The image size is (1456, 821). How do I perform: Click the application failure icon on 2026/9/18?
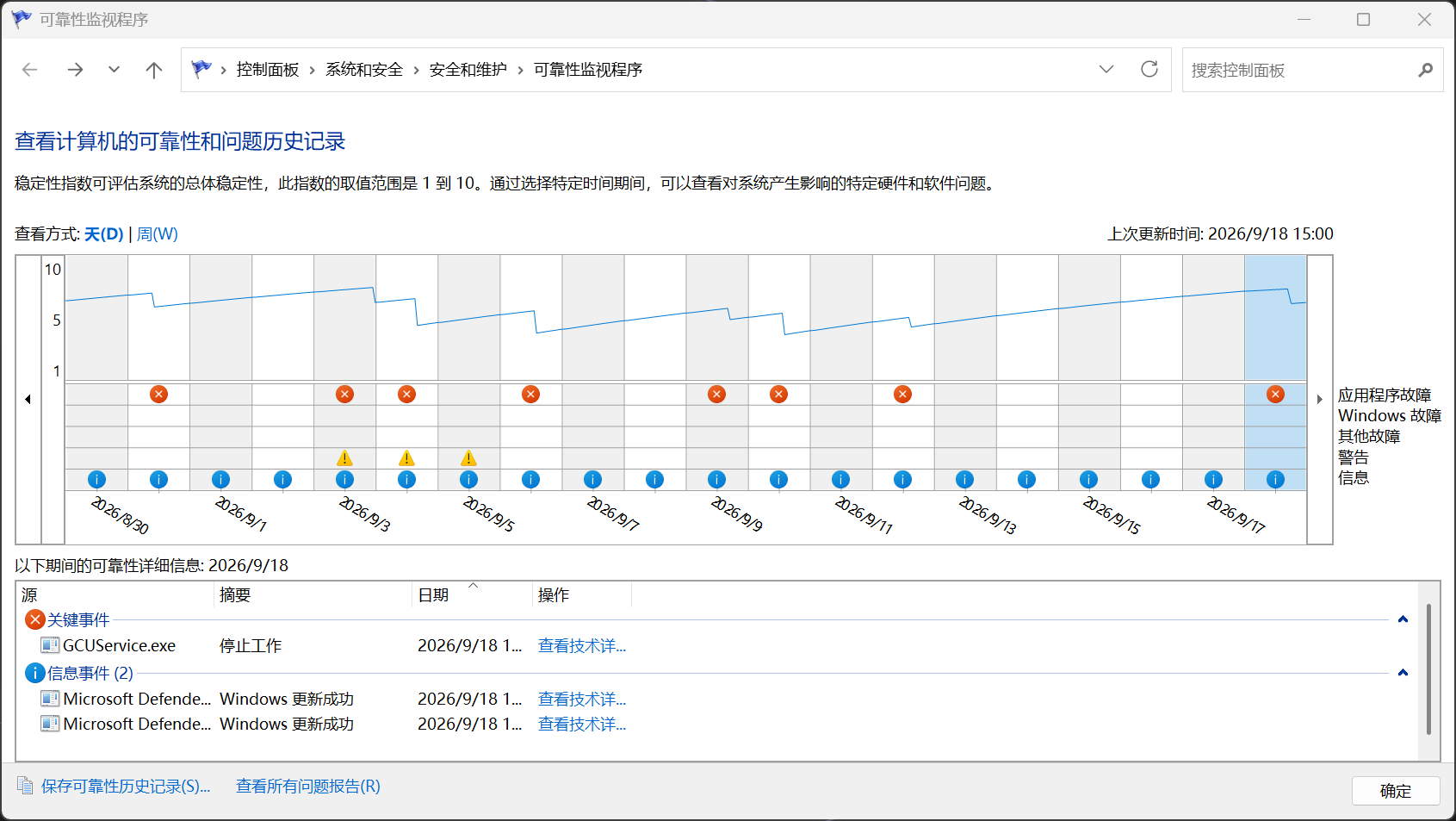tap(1275, 394)
